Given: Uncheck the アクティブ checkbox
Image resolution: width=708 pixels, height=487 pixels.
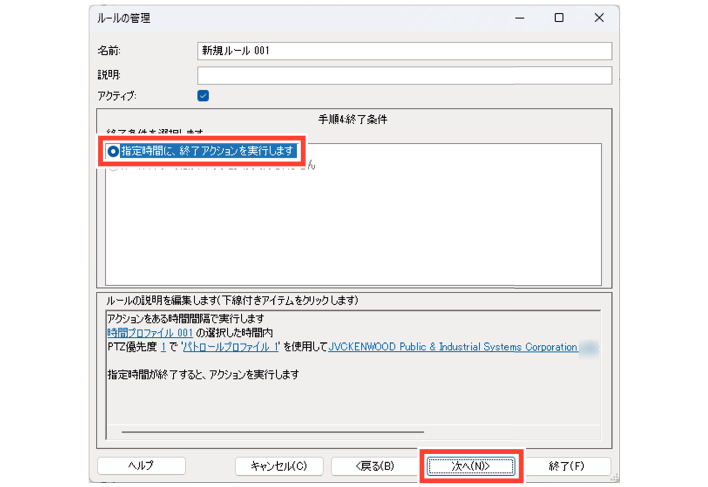Looking at the screenshot, I should tap(203, 96).
